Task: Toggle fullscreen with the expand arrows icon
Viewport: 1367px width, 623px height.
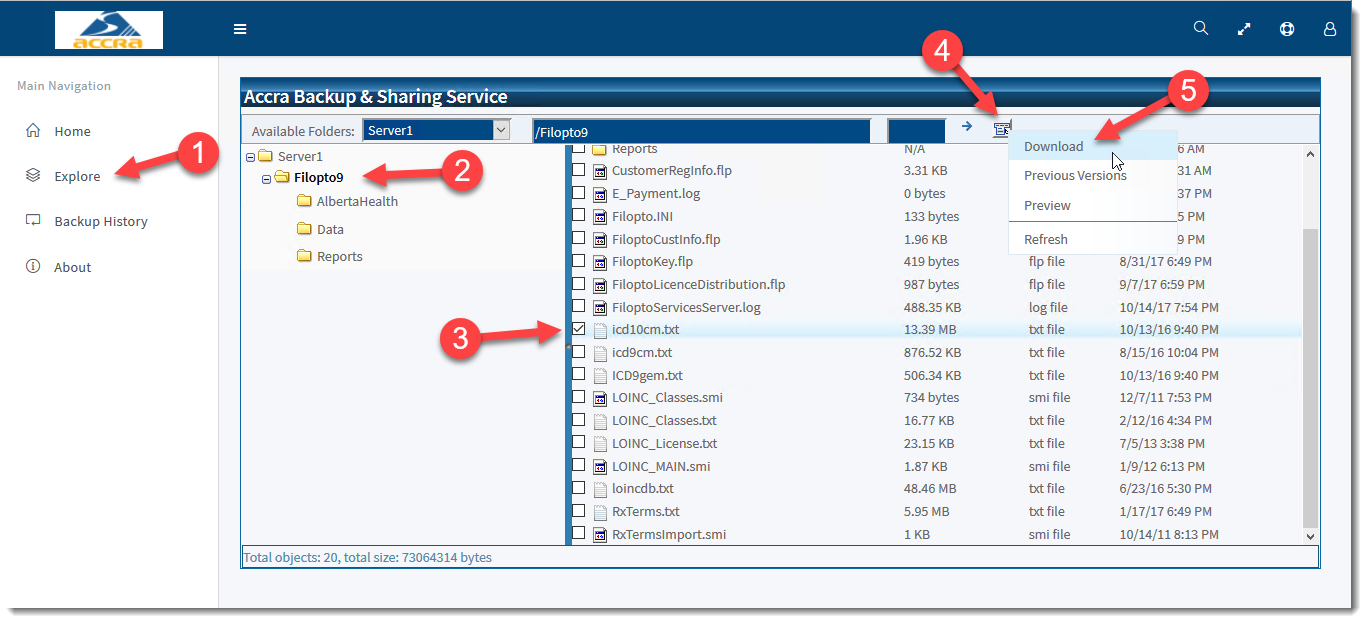Action: 1244,29
